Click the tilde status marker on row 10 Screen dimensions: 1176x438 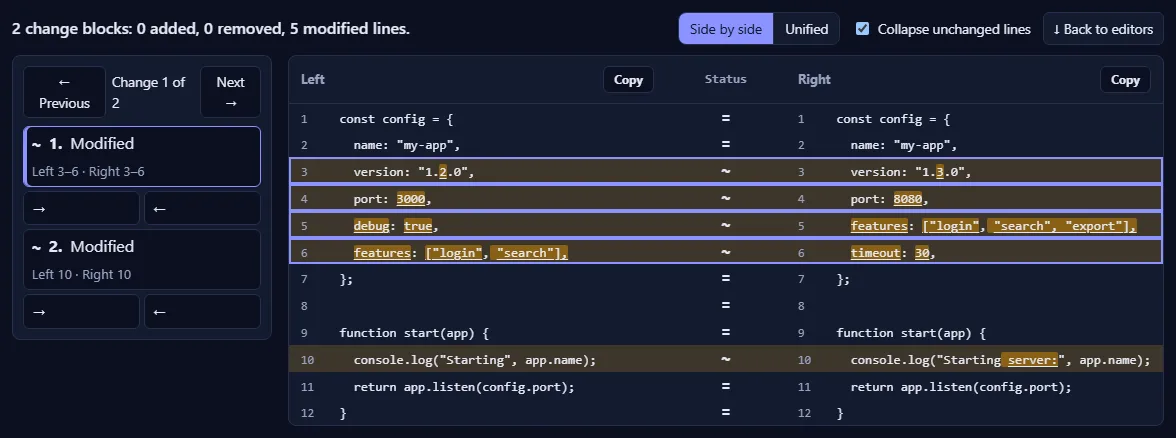coord(725,360)
